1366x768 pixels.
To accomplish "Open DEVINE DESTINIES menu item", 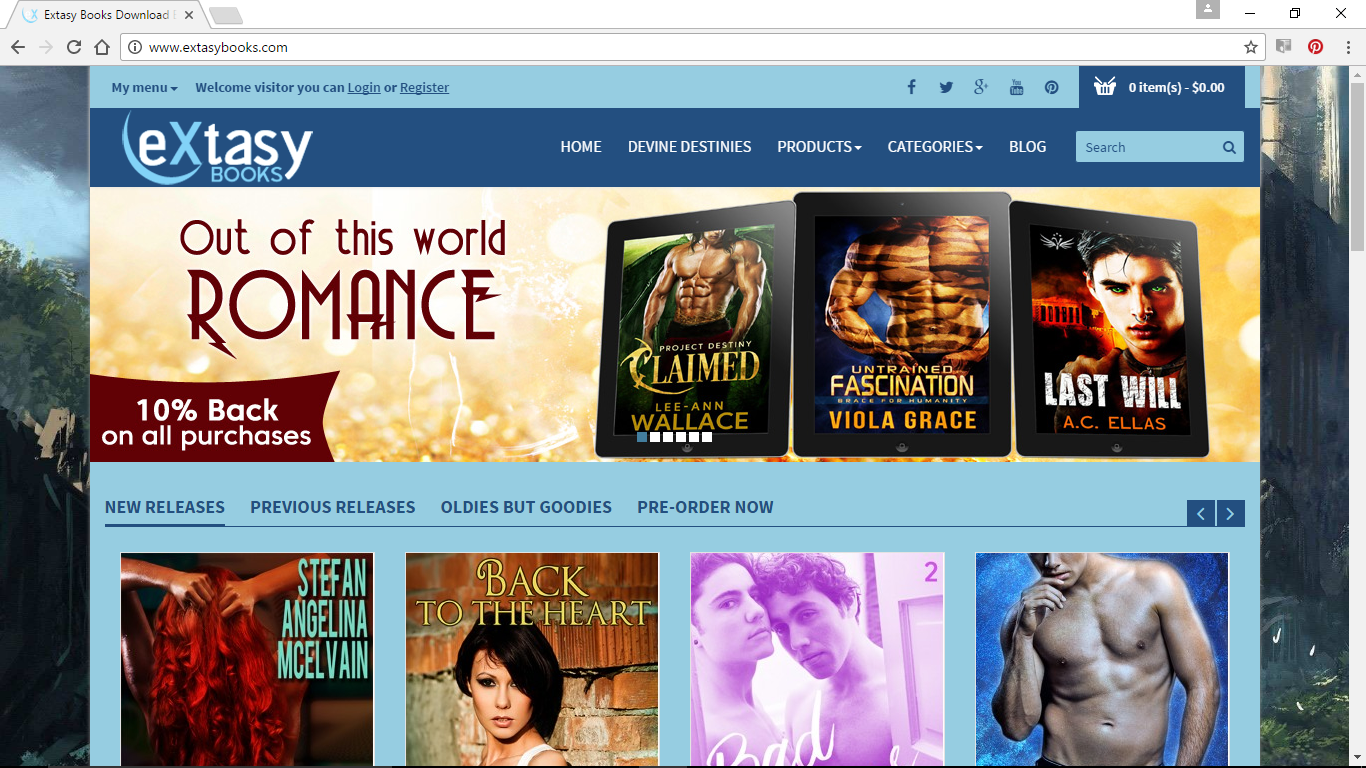I will tap(690, 146).
